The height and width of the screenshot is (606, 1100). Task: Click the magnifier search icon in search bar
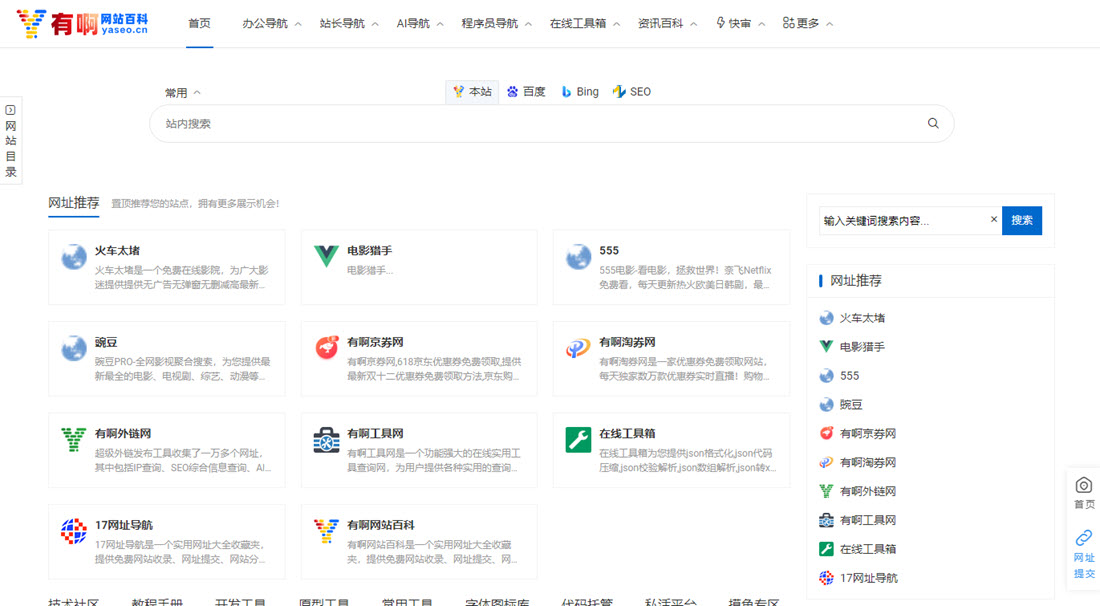point(933,124)
